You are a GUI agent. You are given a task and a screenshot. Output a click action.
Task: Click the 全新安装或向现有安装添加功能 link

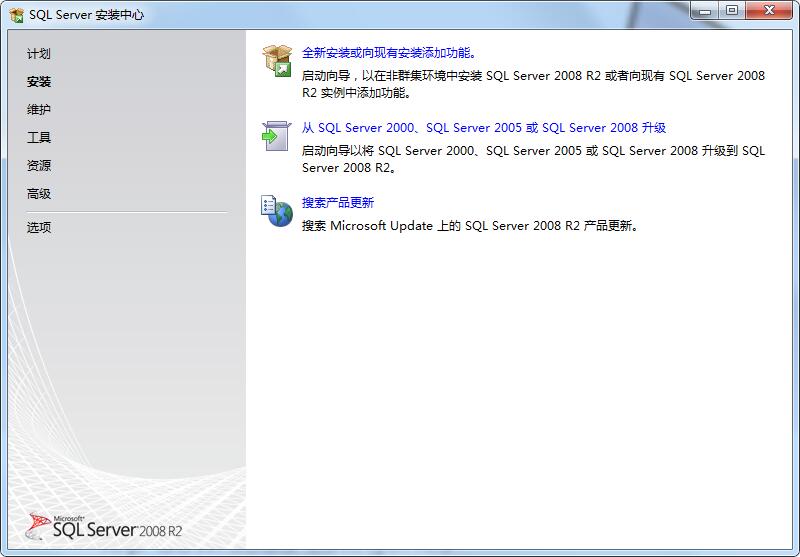click(389, 53)
